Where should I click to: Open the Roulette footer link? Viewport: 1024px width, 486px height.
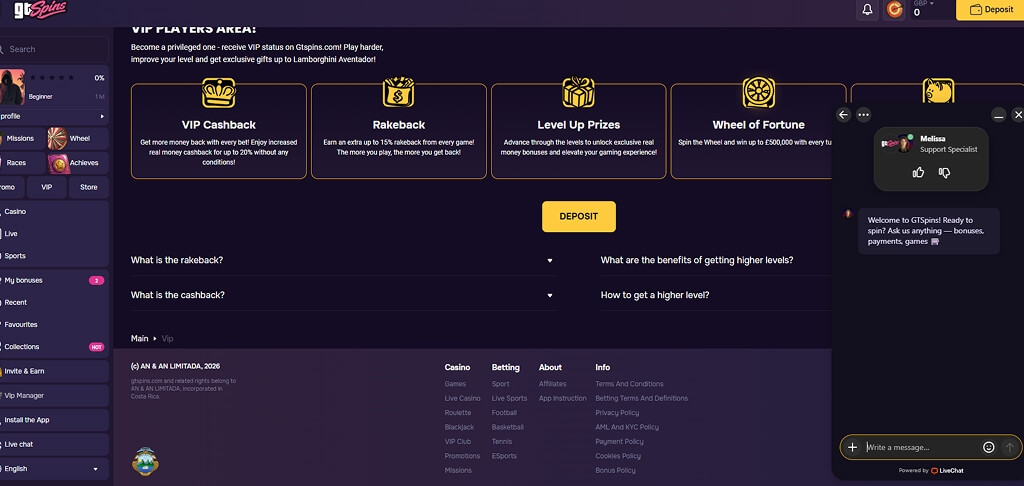[x=458, y=413]
